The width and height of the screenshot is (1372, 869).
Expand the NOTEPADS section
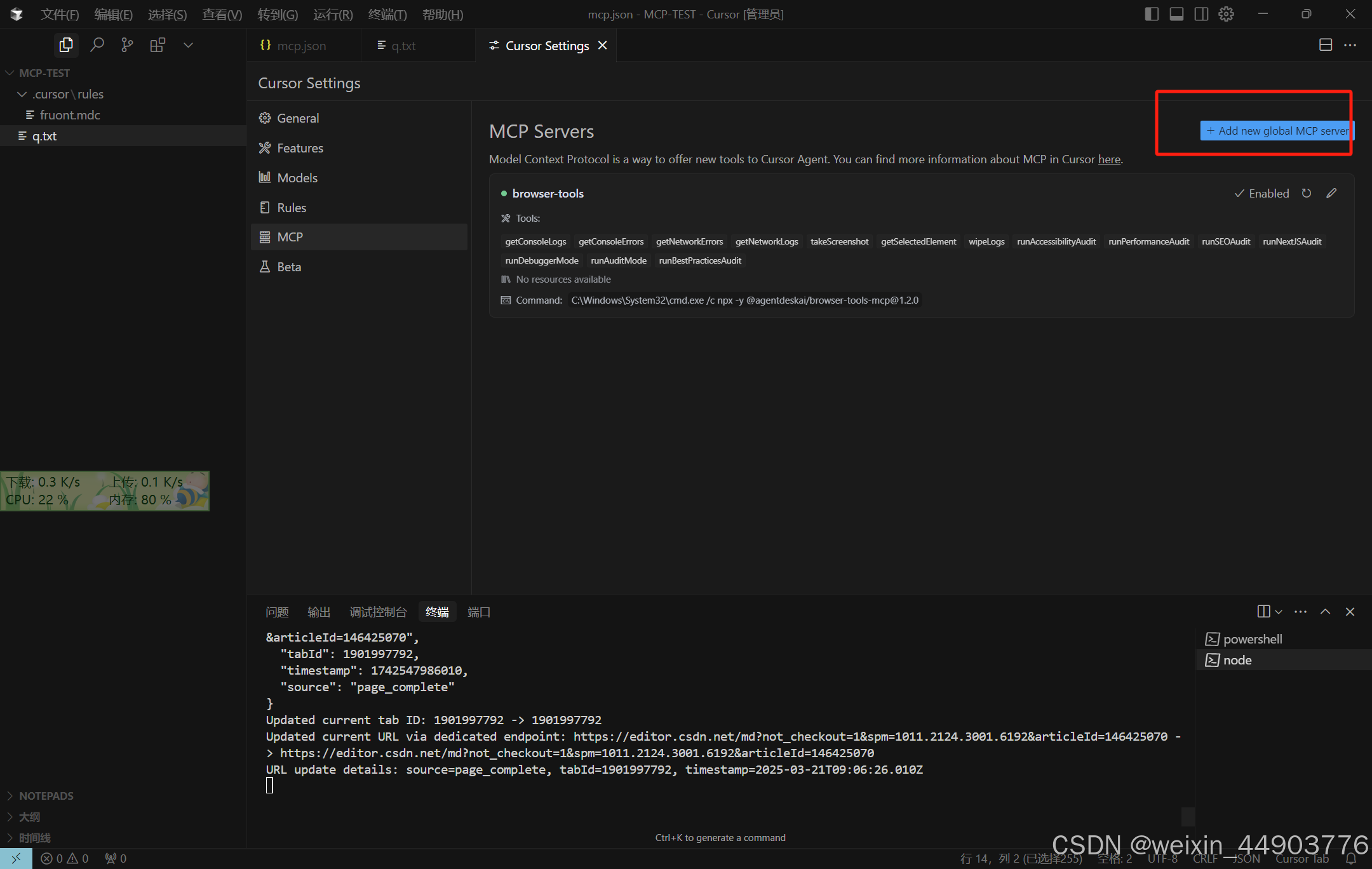(x=46, y=796)
